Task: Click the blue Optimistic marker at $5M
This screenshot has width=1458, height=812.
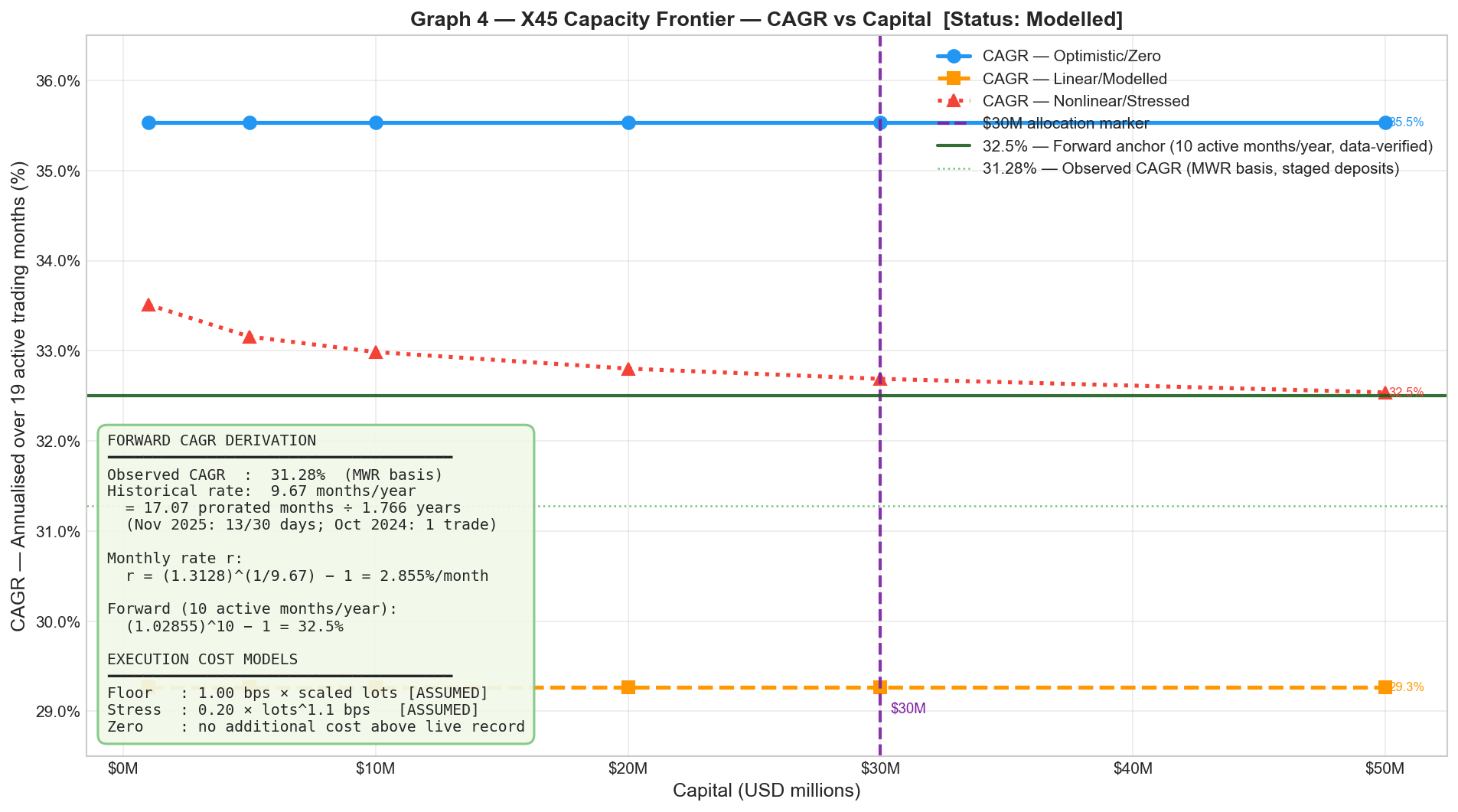Action: click(250, 122)
